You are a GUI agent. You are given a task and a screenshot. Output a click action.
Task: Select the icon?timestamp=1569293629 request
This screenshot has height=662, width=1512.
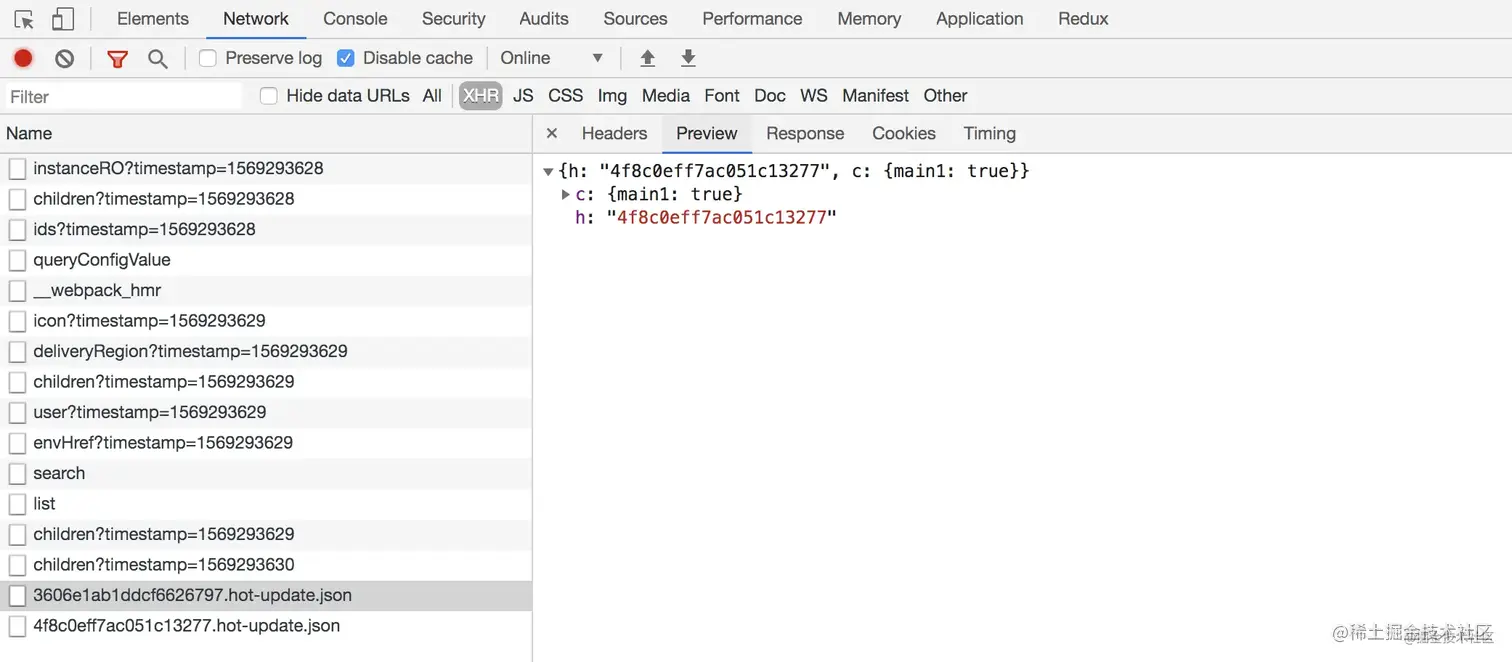click(265, 321)
